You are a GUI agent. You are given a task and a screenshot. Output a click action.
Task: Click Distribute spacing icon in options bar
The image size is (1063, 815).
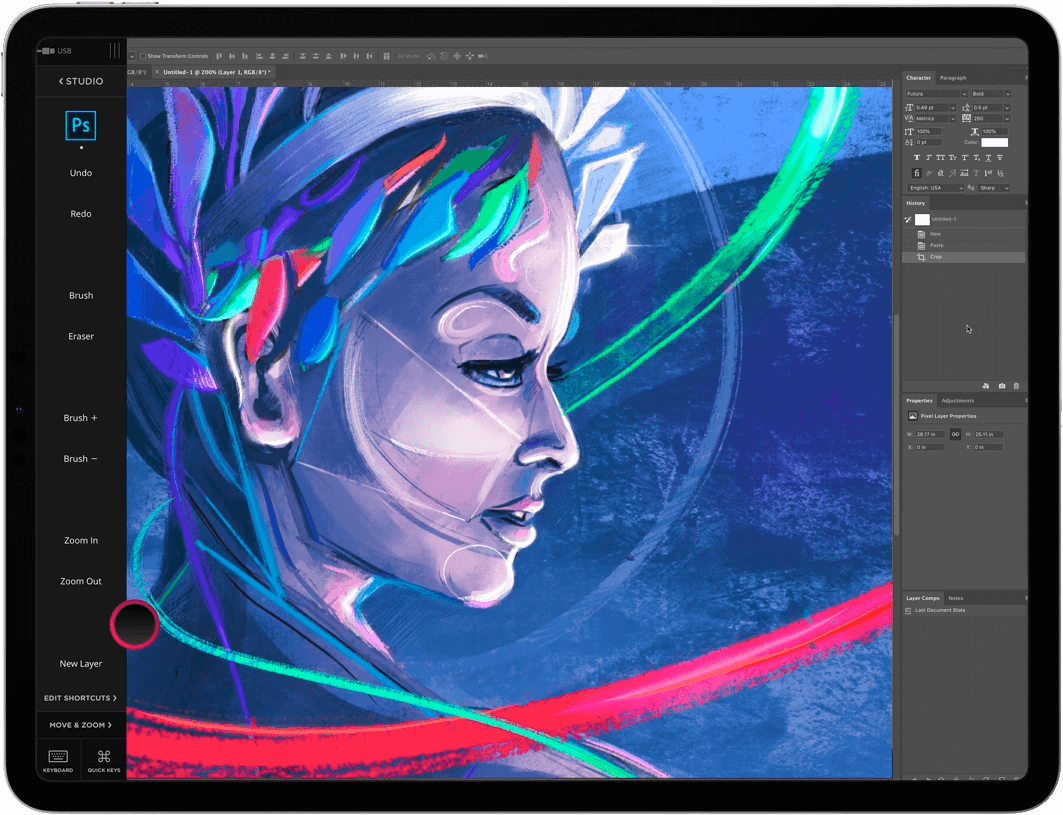[x=386, y=56]
